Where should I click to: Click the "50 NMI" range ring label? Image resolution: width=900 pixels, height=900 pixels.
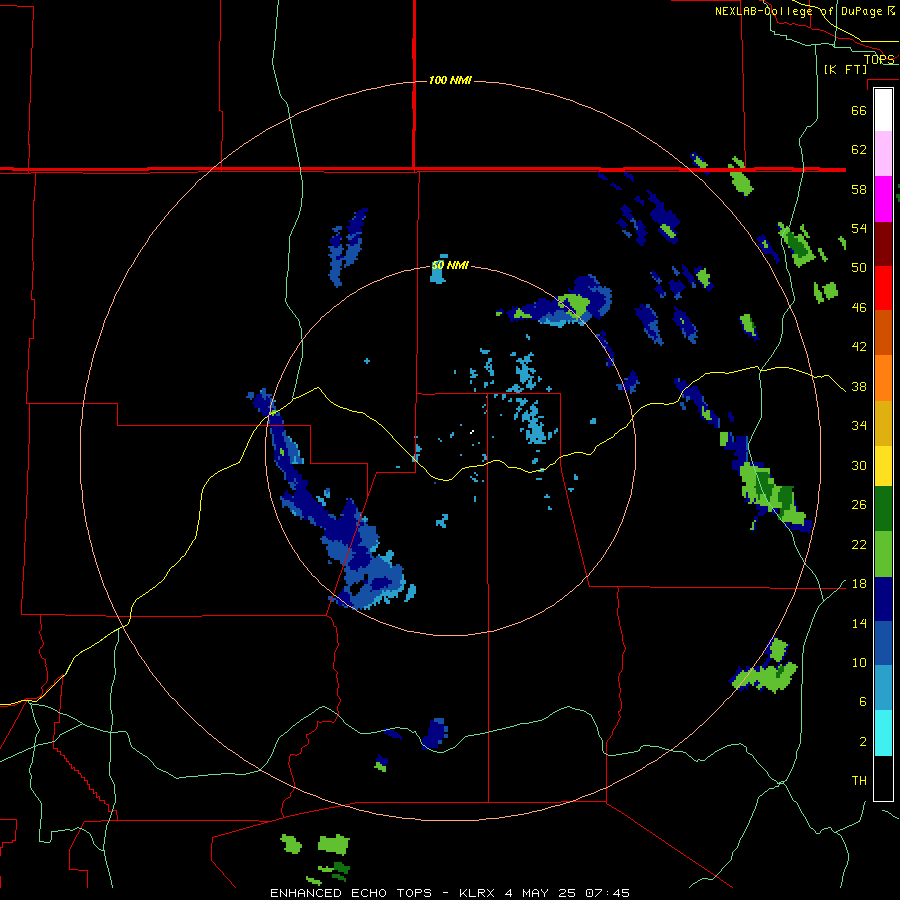pyautogui.click(x=450, y=266)
